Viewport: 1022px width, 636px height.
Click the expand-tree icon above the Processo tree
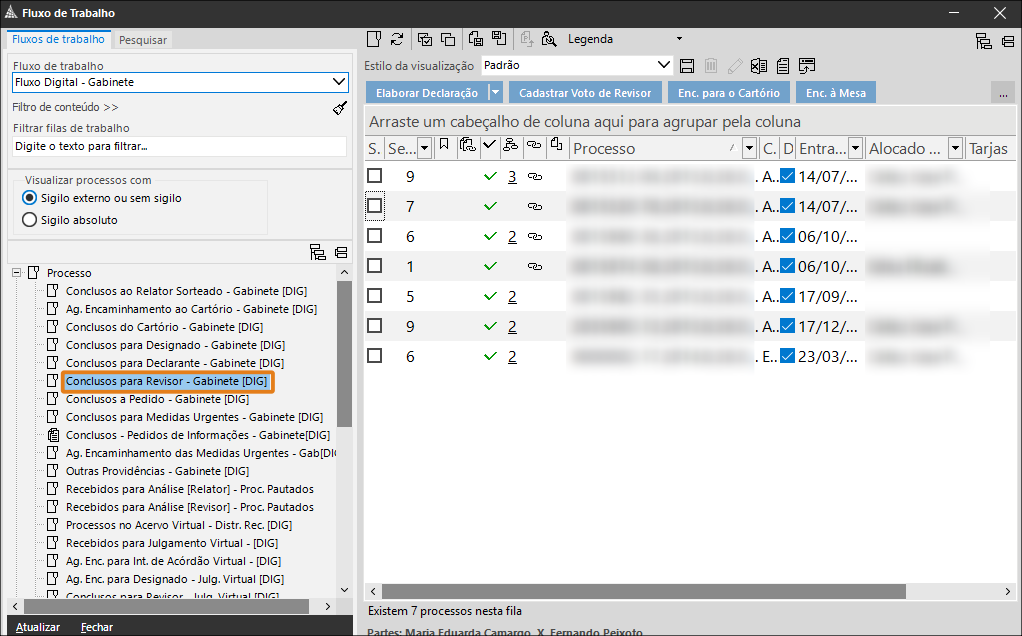coord(317,252)
